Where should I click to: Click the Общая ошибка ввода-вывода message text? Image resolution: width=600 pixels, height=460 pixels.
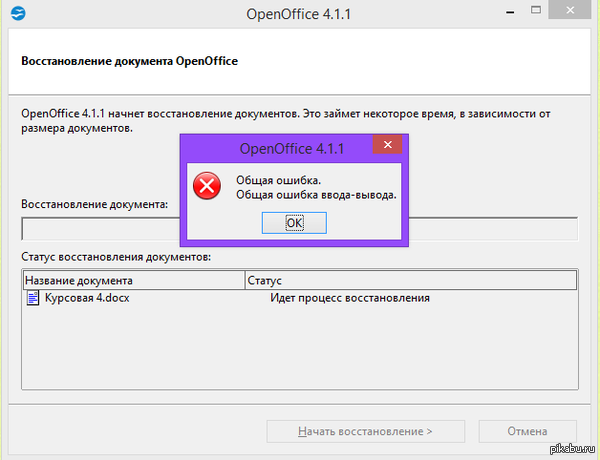[x=316, y=195]
